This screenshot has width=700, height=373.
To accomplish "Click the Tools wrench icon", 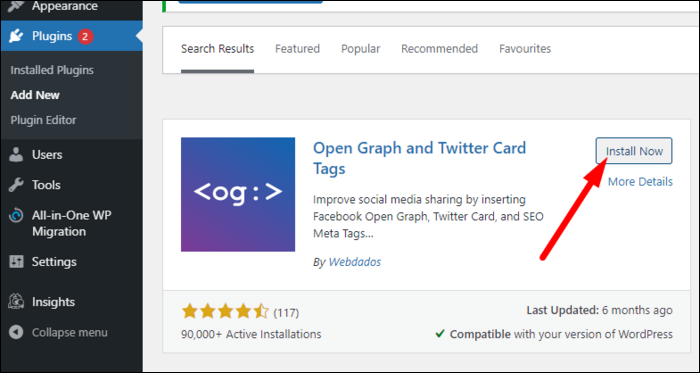I will [16, 185].
